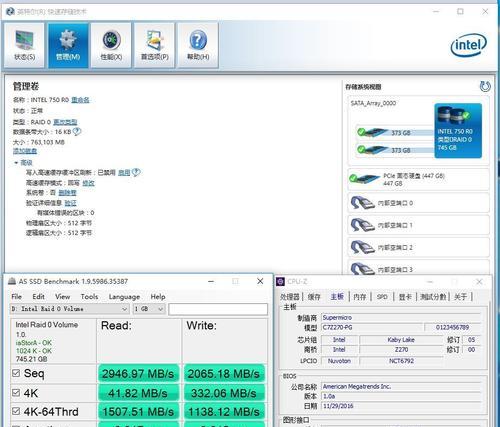Select internal empty port 0
The height and width of the screenshot is (427, 500).
[x=418, y=203]
